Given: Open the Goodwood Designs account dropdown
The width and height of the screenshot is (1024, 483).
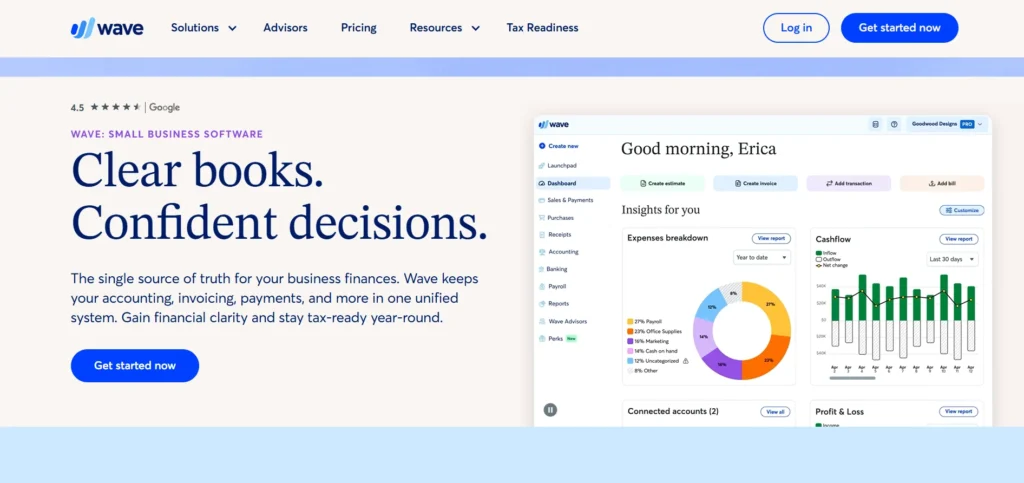Looking at the screenshot, I should tap(946, 124).
